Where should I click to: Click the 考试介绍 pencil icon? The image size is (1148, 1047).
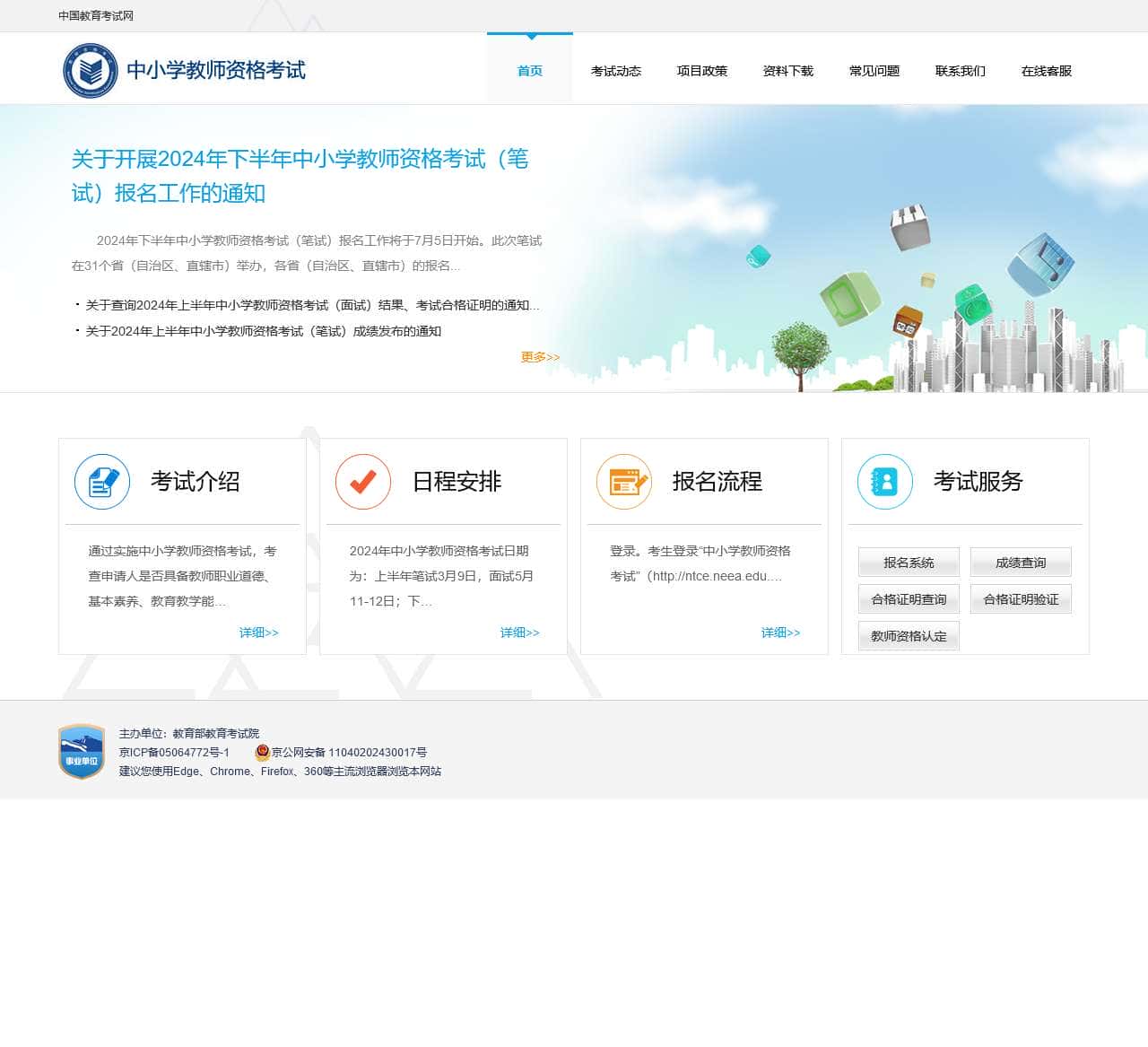click(x=101, y=482)
